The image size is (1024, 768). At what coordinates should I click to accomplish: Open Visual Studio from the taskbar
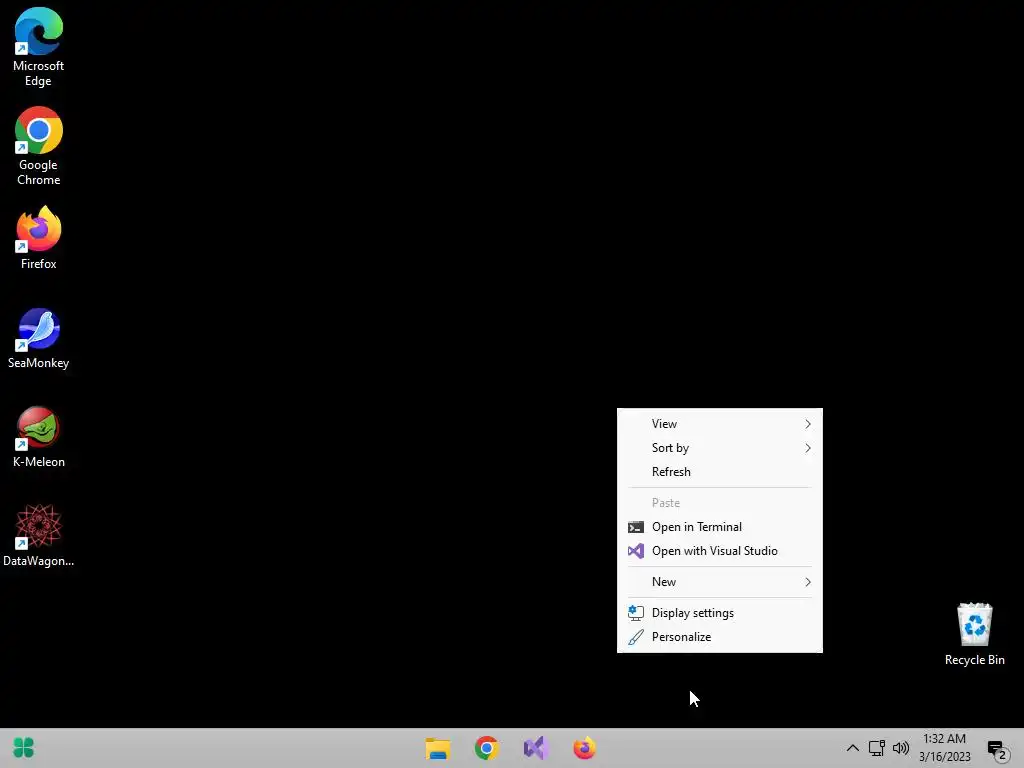click(535, 748)
